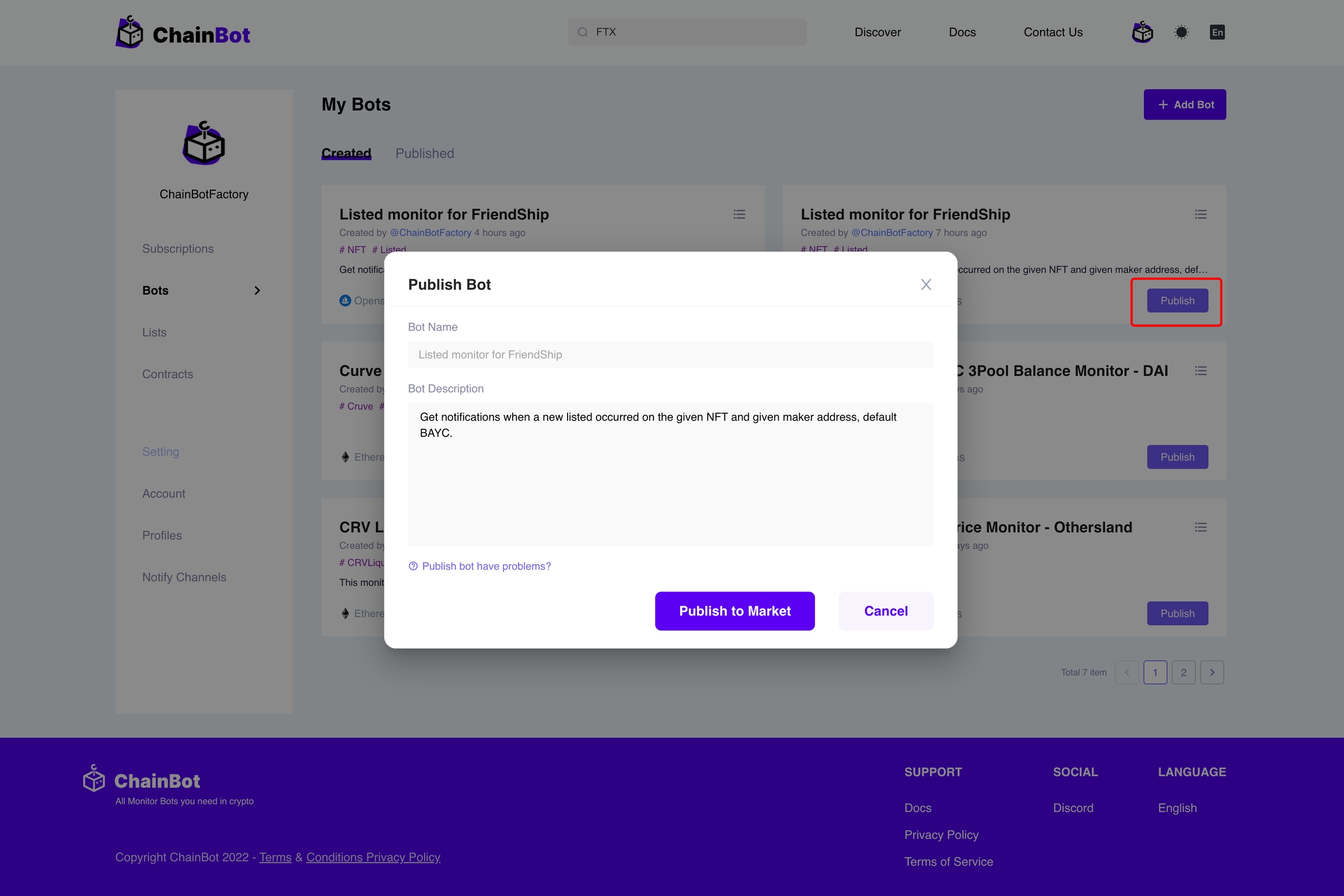The height and width of the screenshot is (896, 1344).
Task: Click the Add Bot button
Action: point(1185,104)
